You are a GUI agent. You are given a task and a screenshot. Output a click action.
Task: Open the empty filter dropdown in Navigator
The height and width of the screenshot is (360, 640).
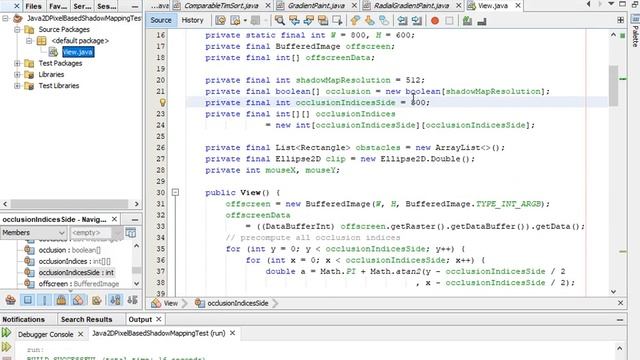[x=96, y=233]
